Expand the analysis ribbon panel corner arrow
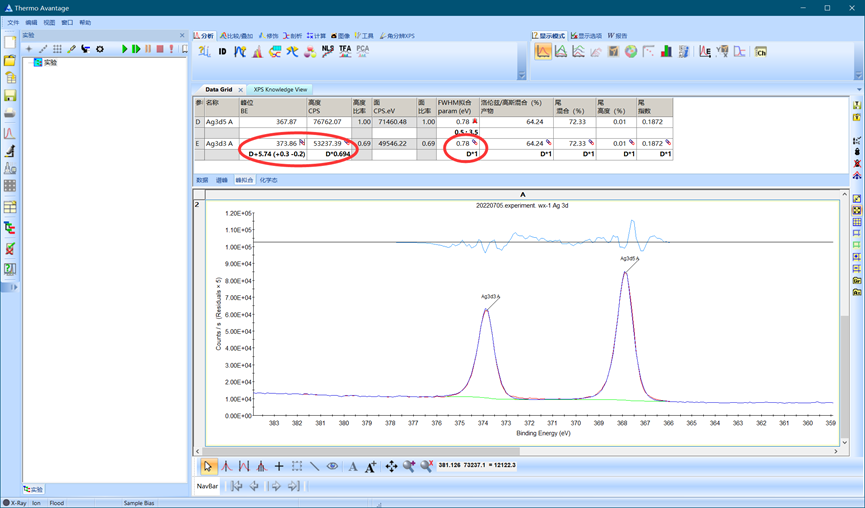 point(521,75)
